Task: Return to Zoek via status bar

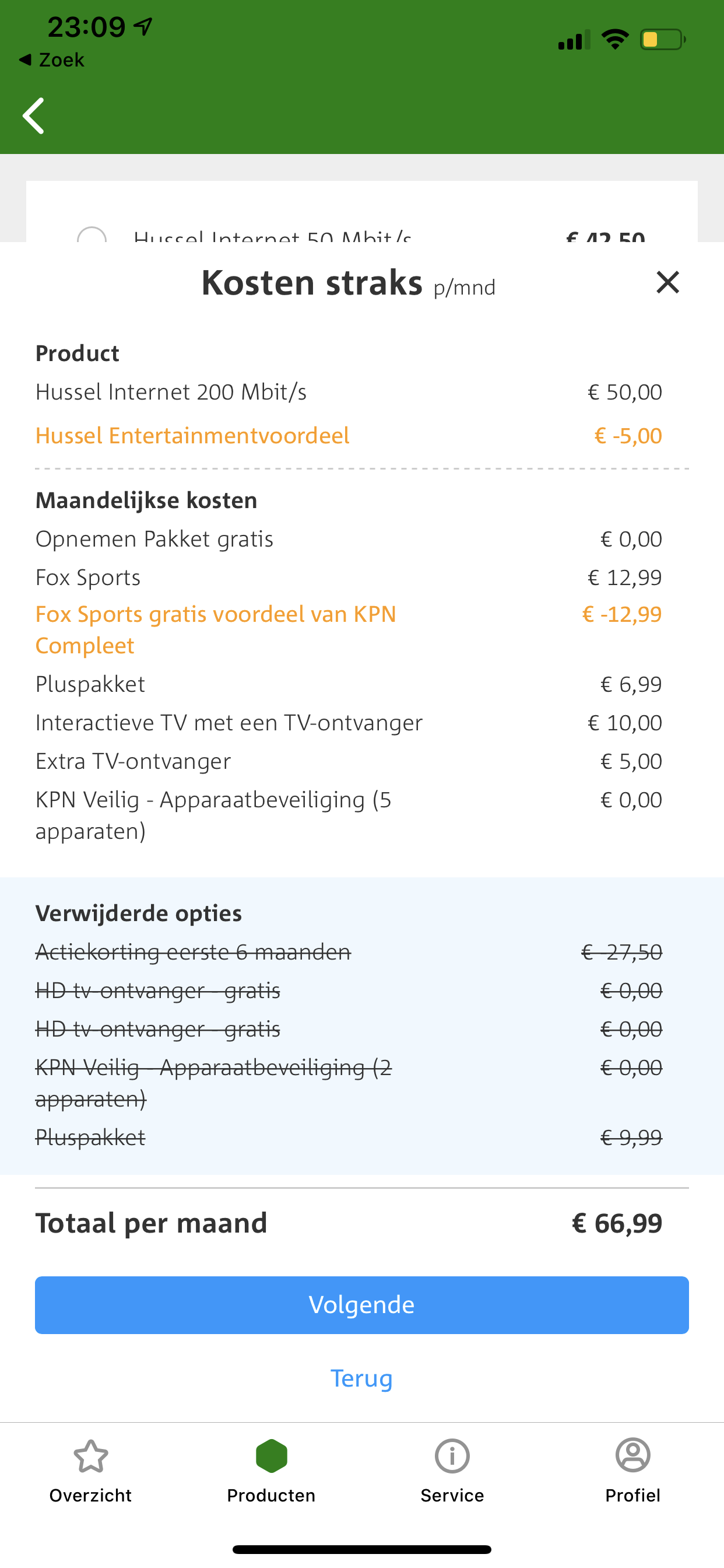Action: coord(52,60)
